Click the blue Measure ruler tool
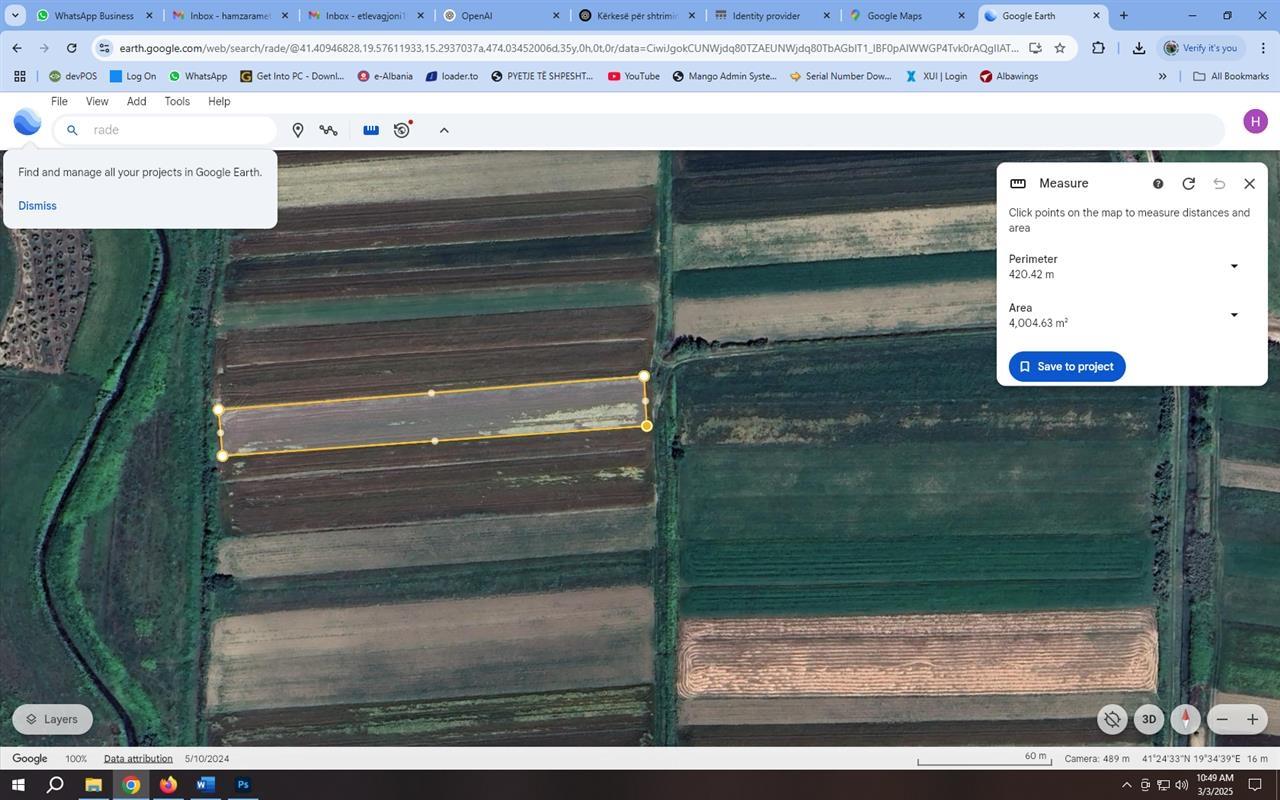 [371, 130]
